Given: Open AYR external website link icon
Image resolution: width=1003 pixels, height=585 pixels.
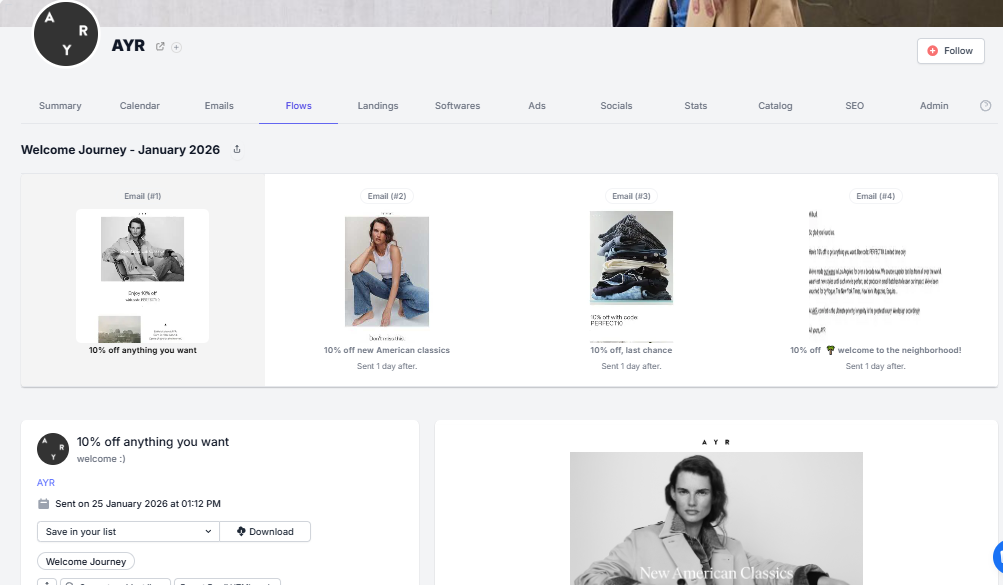Looking at the screenshot, I should click(160, 47).
